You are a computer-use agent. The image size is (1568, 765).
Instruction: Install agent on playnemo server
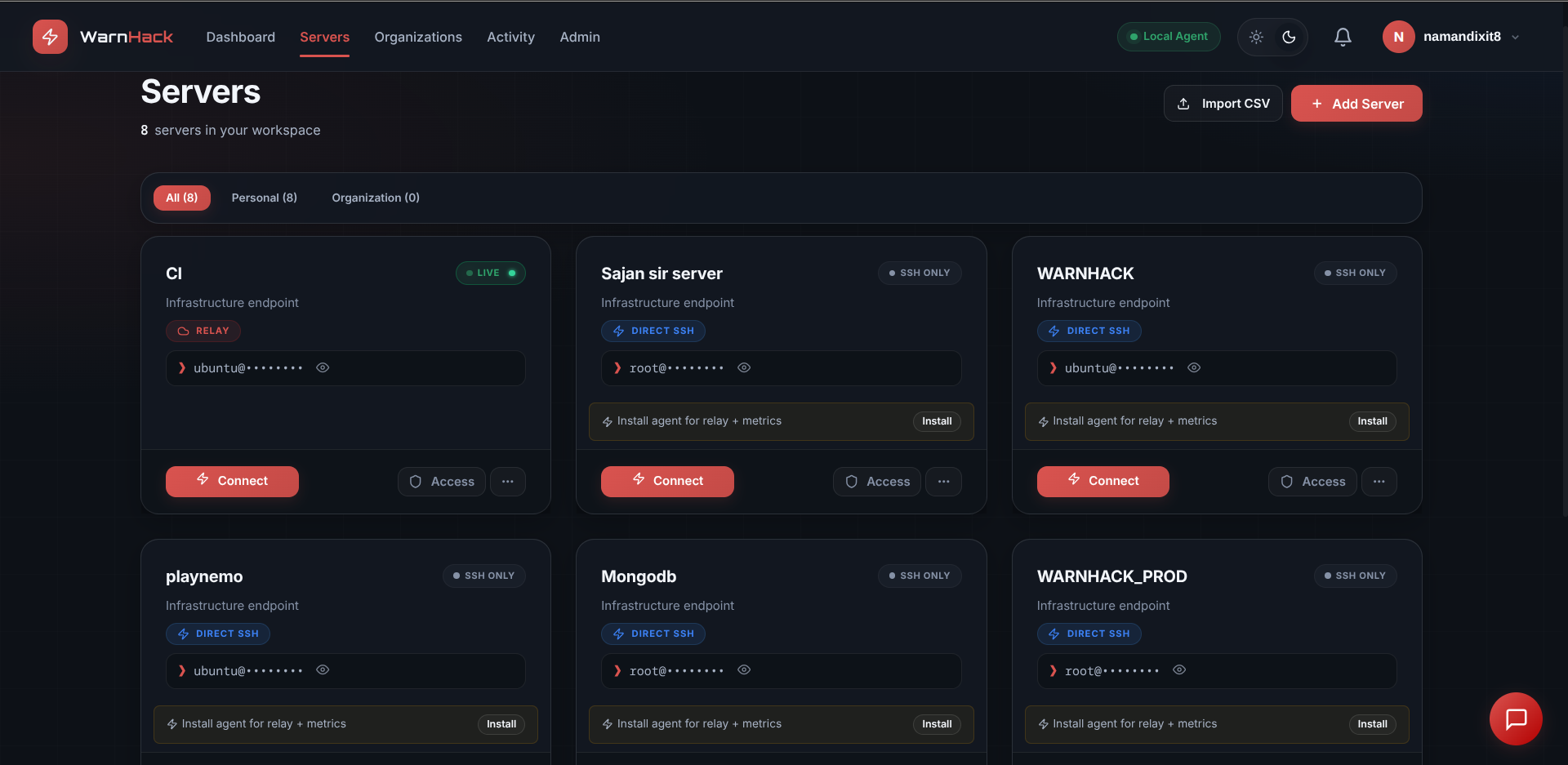[501, 724]
